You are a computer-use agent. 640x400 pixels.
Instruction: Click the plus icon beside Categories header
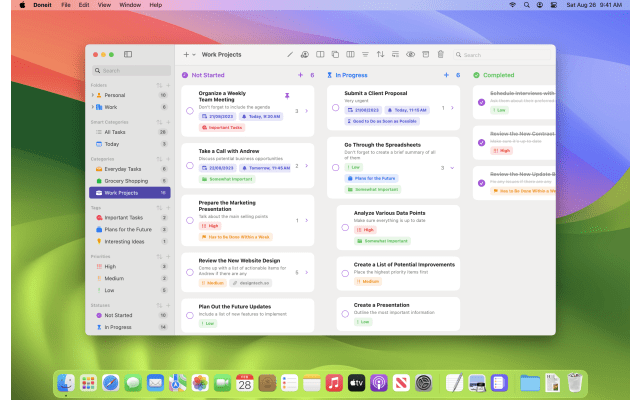pyautogui.click(x=168, y=159)
